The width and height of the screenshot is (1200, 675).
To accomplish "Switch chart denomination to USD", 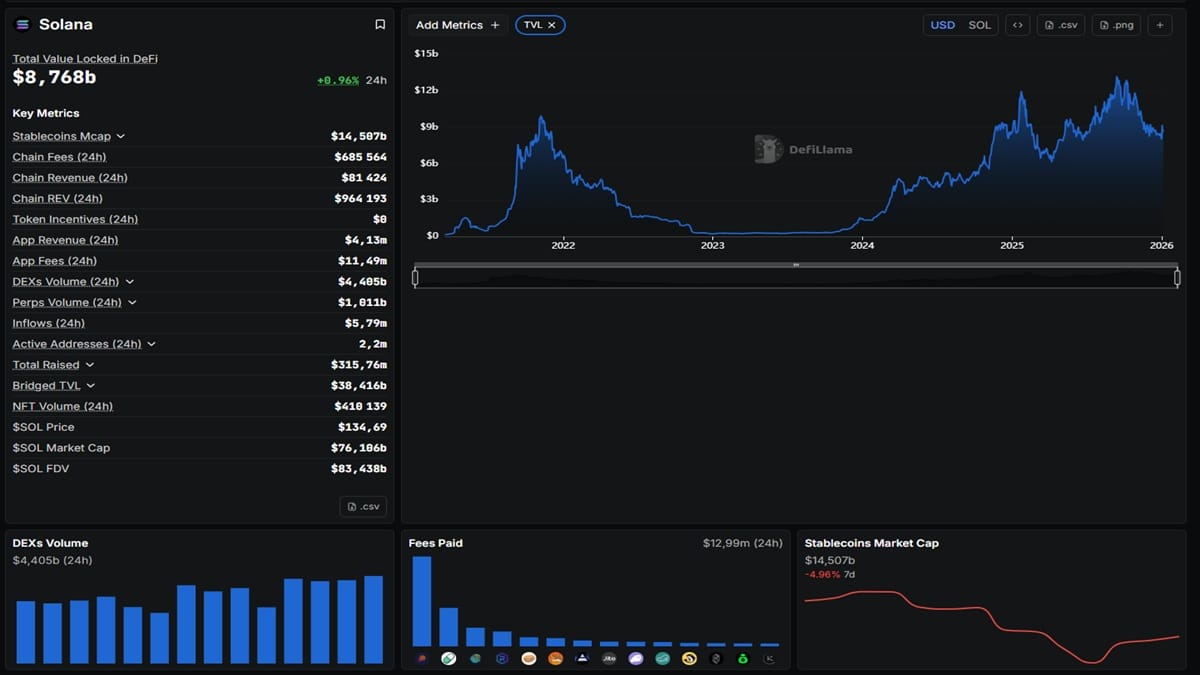I will click(943, 25).
